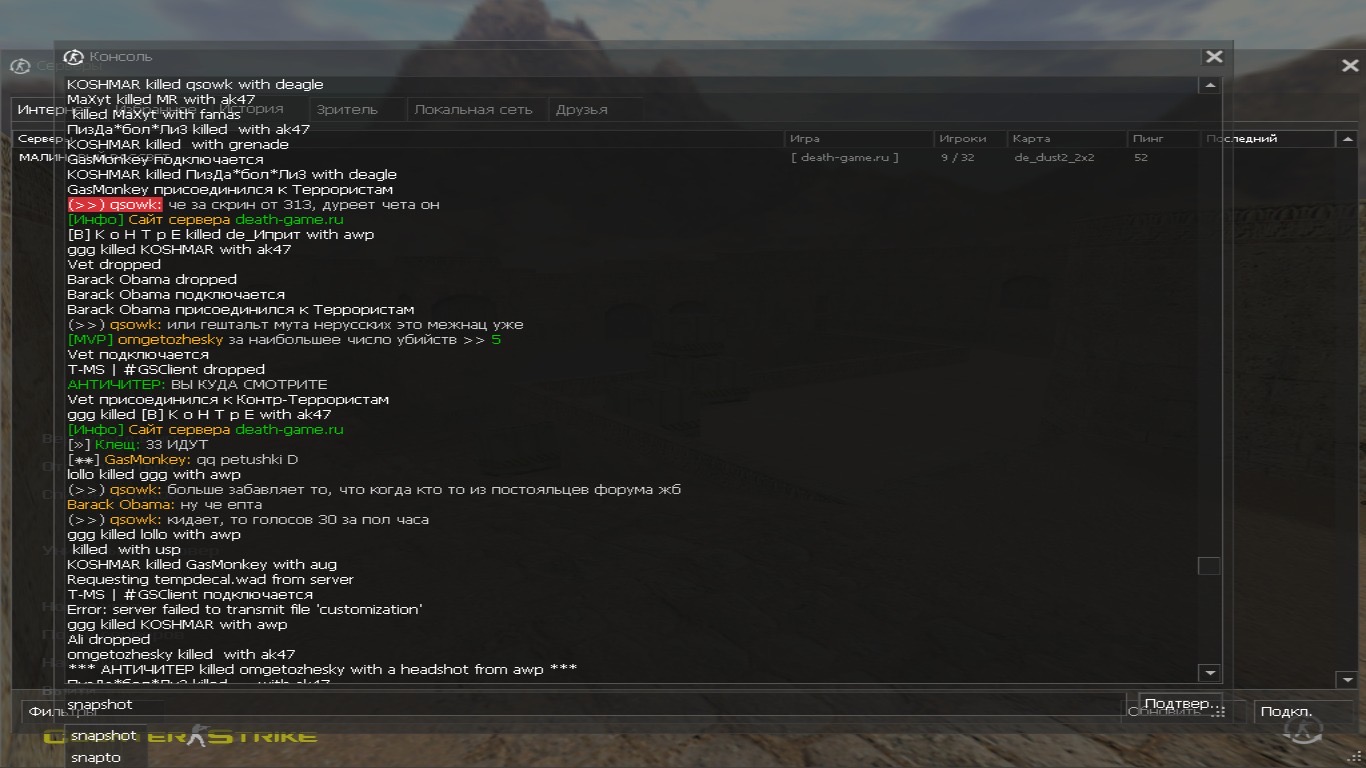Click the Counter-Strike logo at bottom left
1366x768 pixels.
point(180,738)
